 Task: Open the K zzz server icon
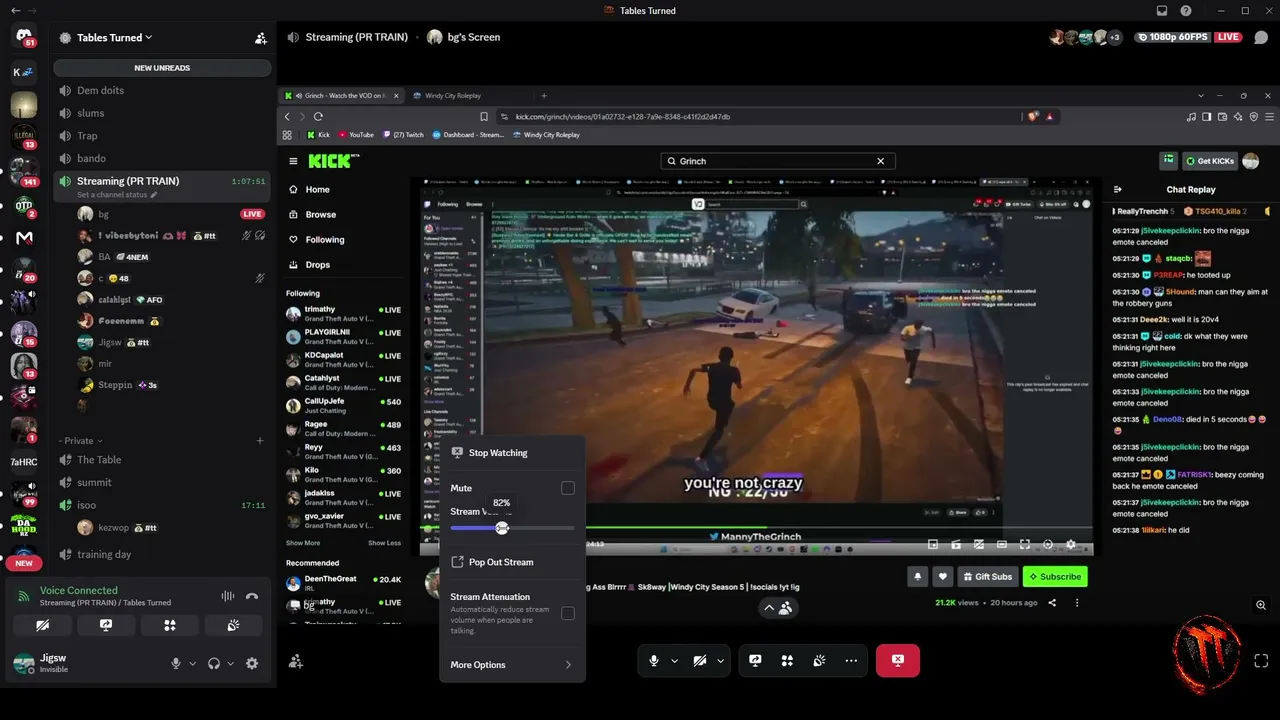pyautogui.click(x=23, y=71)
